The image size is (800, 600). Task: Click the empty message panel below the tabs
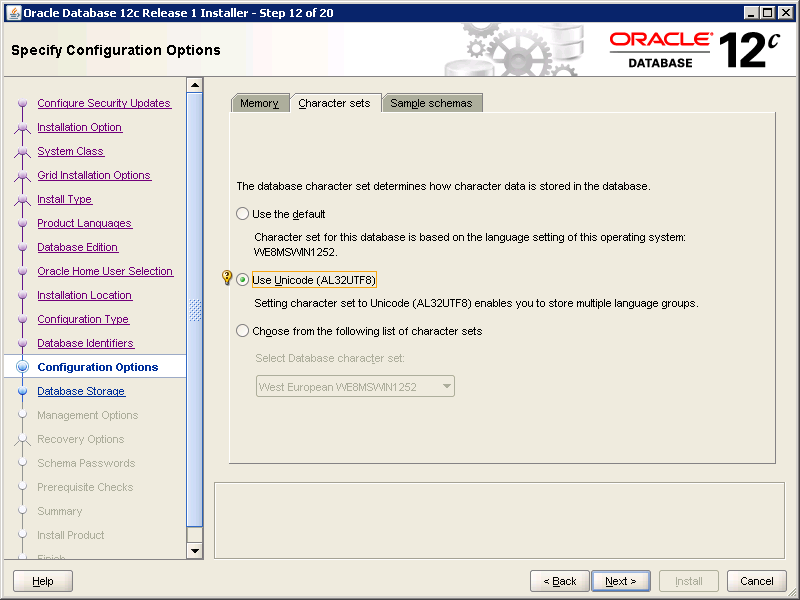499,520
